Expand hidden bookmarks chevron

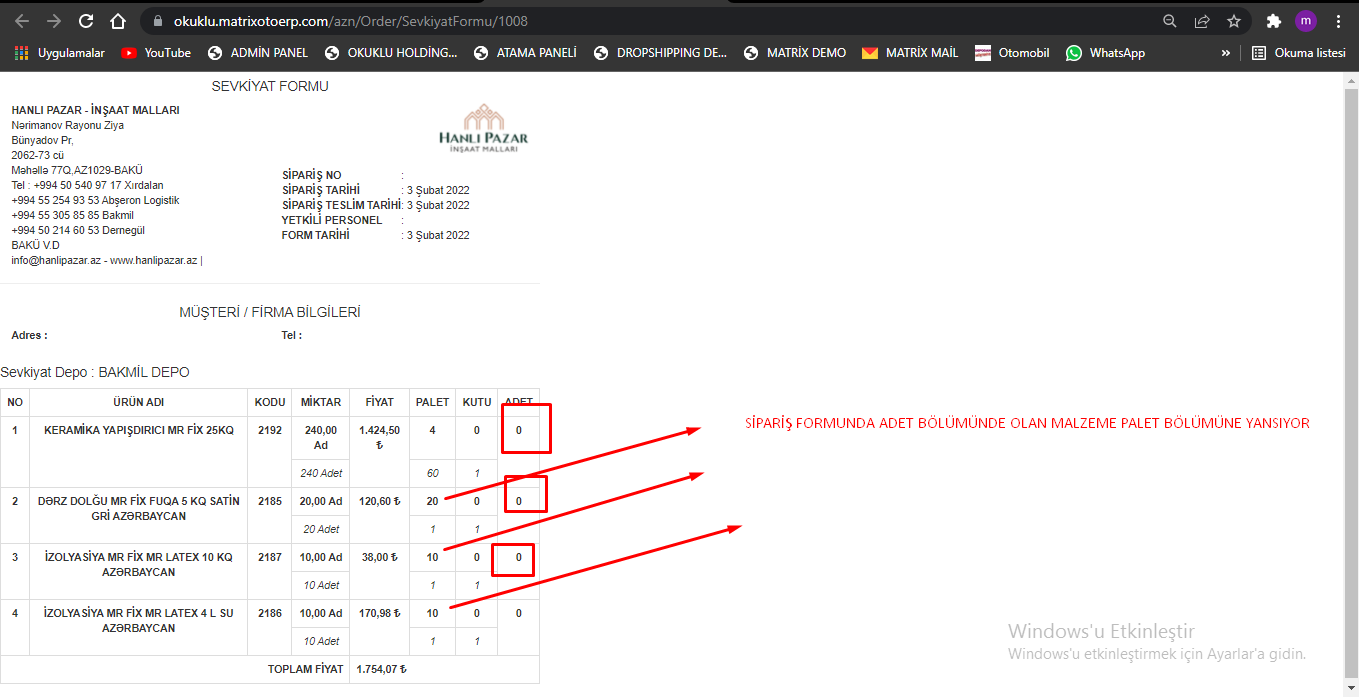[1226, 53]
